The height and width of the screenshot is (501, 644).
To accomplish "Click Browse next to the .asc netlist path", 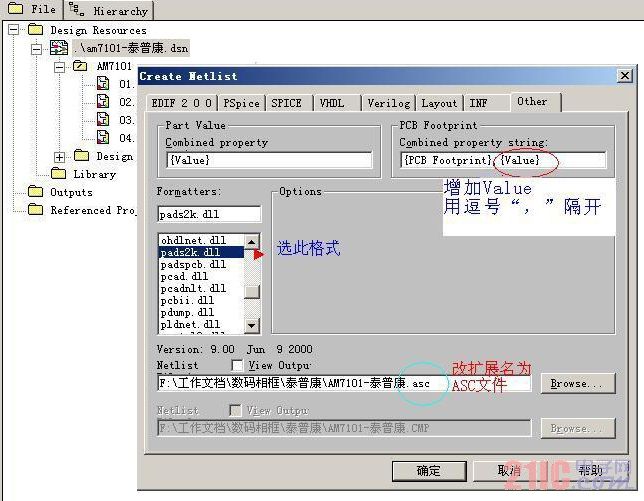I will [578, 384].
